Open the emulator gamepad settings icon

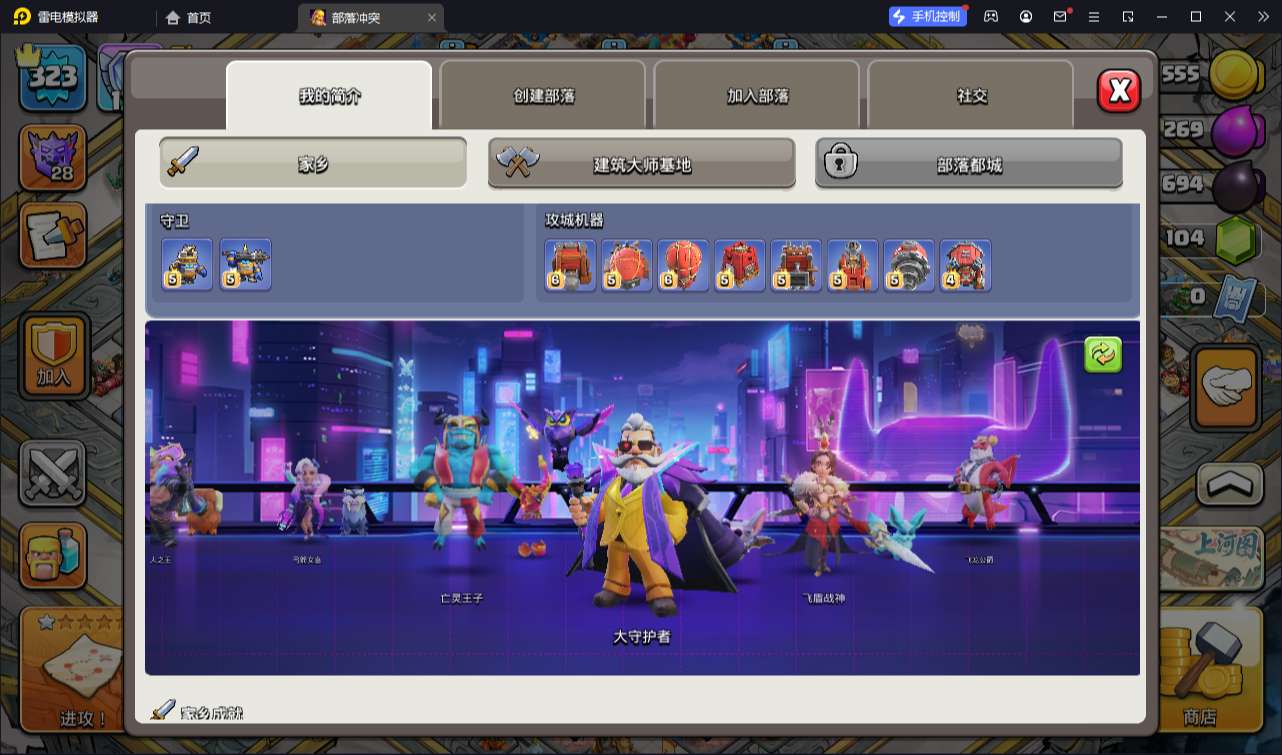click(x=991, y=17)
